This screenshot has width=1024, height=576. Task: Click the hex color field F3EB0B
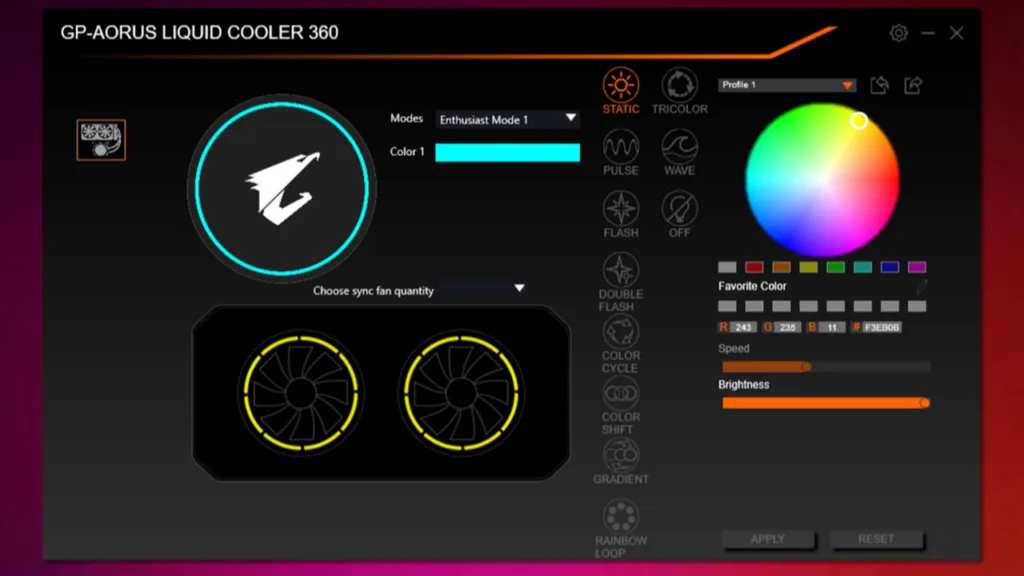click(x=882, y=327)
